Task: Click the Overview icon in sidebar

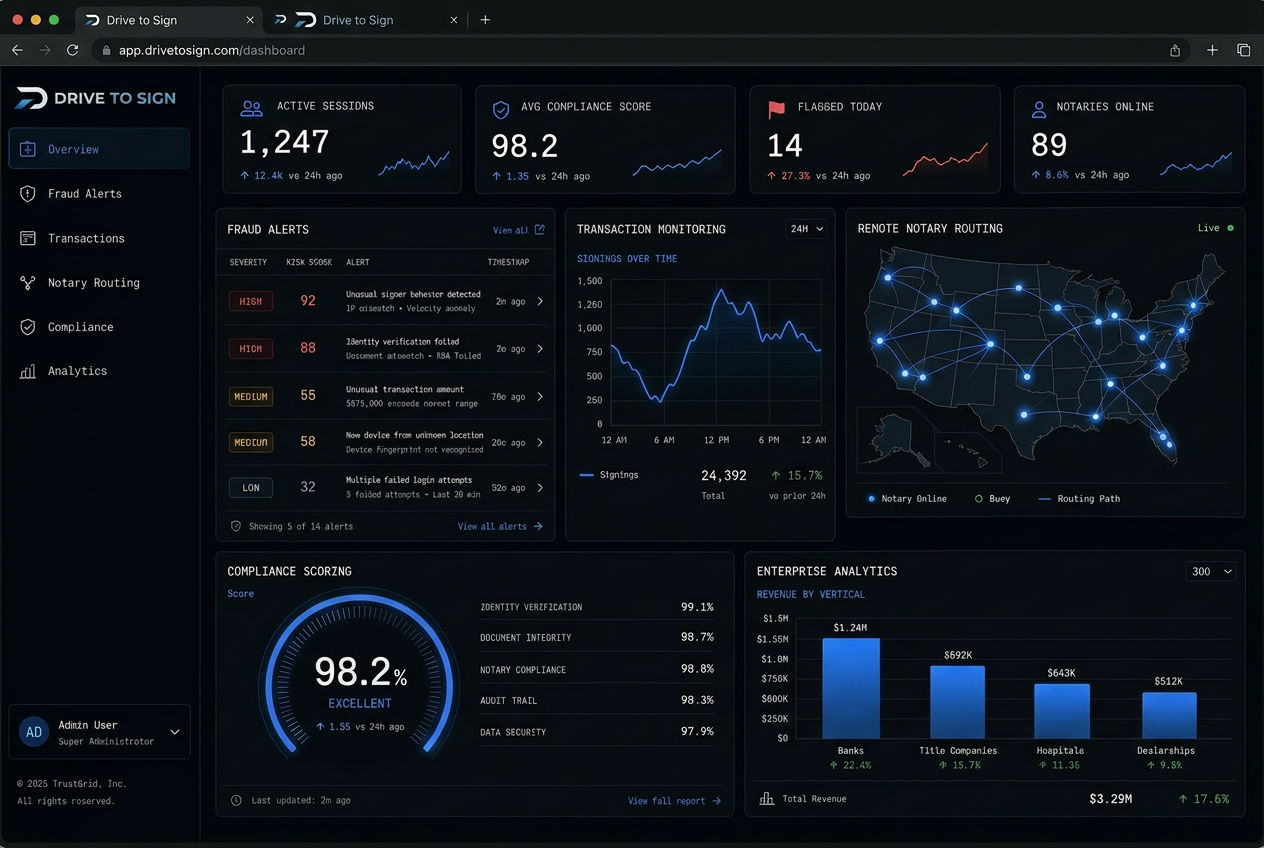Action: coord(28,149)
